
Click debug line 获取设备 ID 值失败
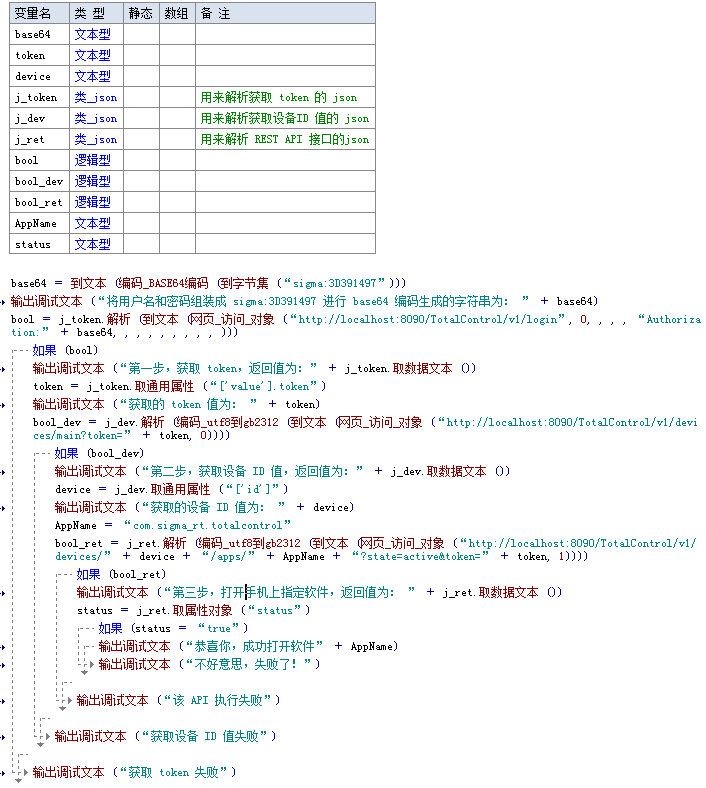(166, 737)
